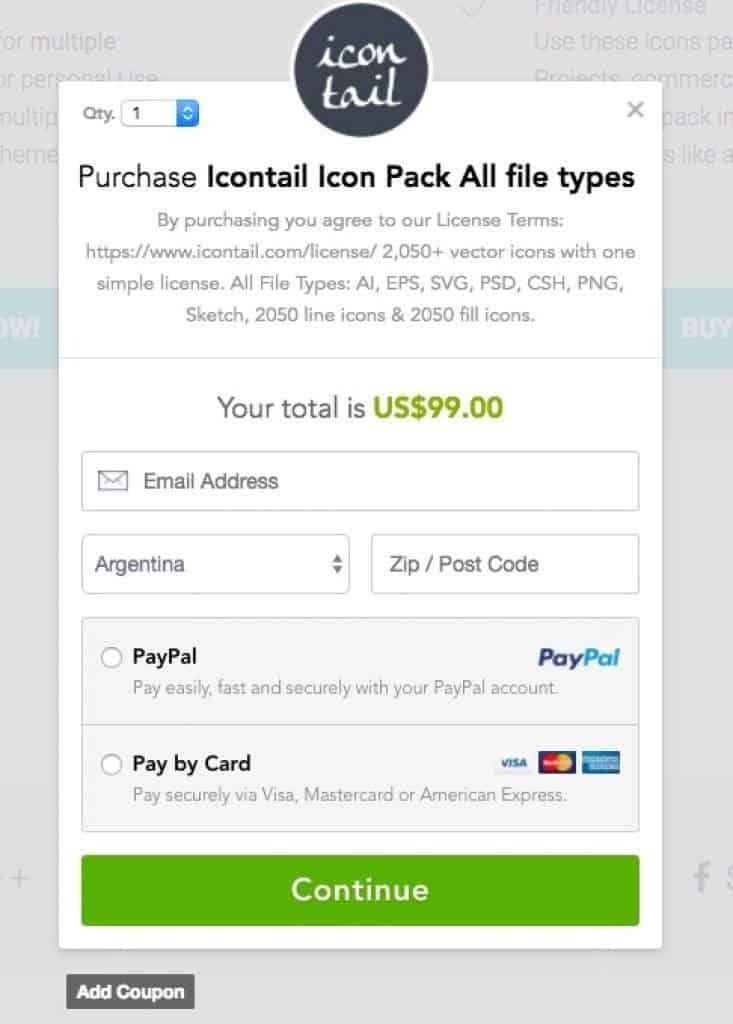Click the Facebook icon behind the dialog
This screenshot has height=1024, width=733.
[x=702, y=878]
